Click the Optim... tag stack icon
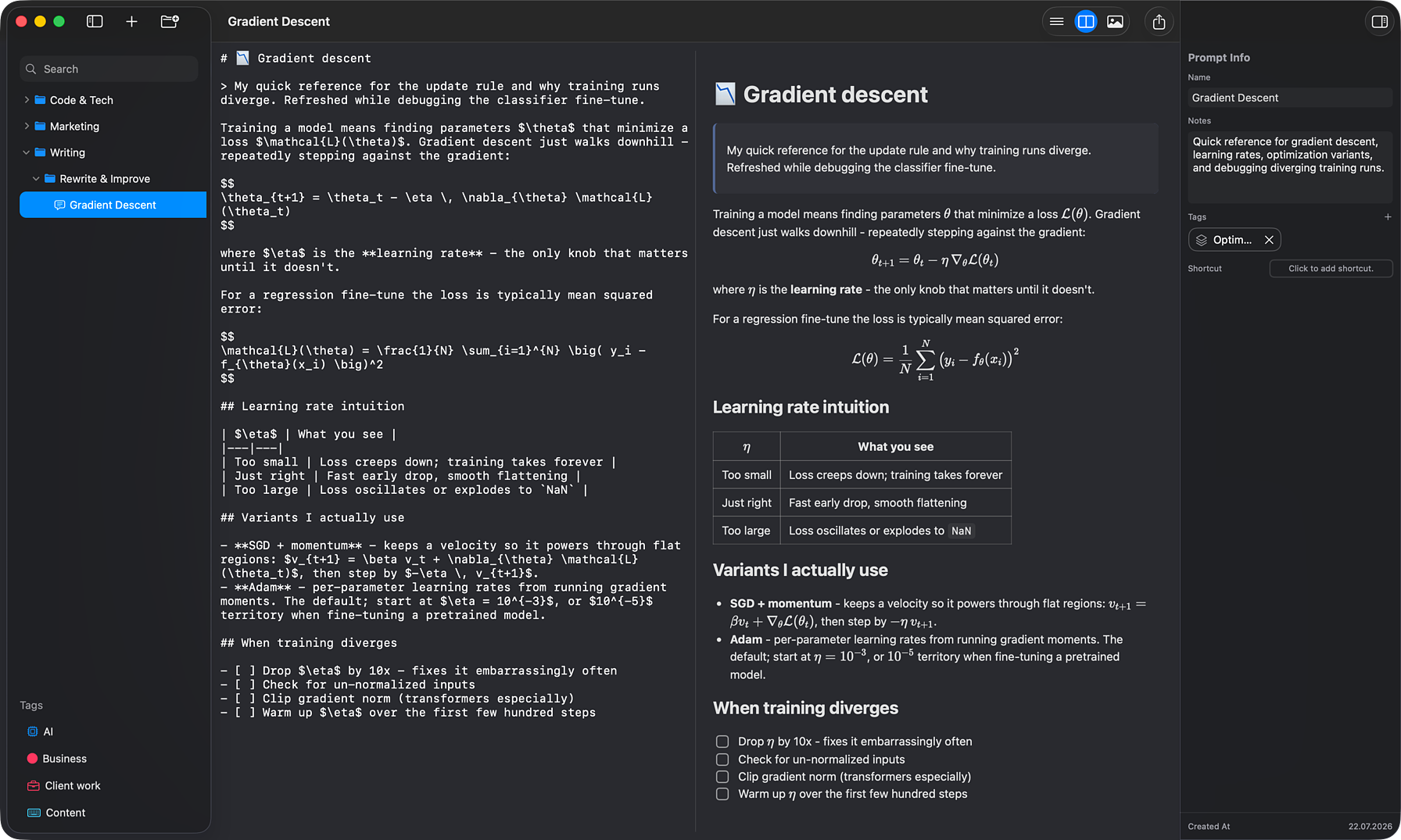 click(x=1202, y=240)
